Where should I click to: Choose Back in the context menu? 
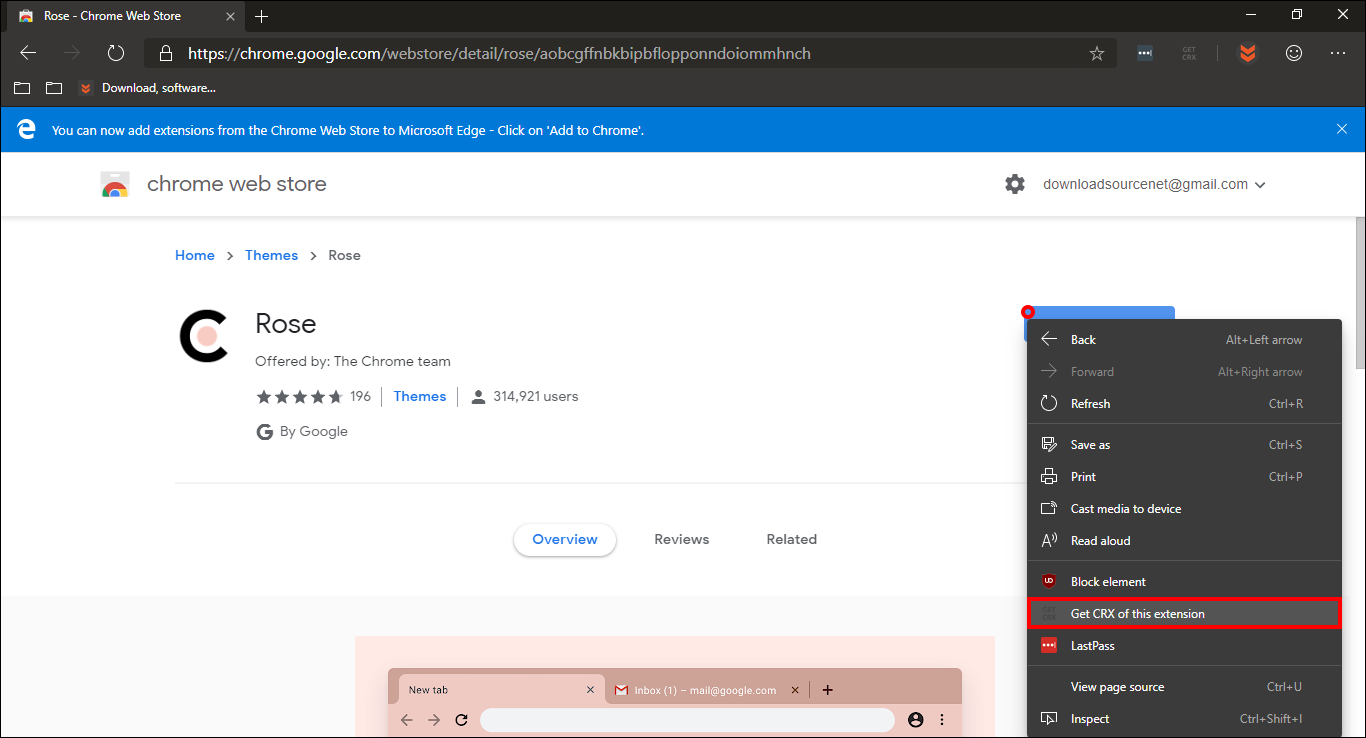1184,340
